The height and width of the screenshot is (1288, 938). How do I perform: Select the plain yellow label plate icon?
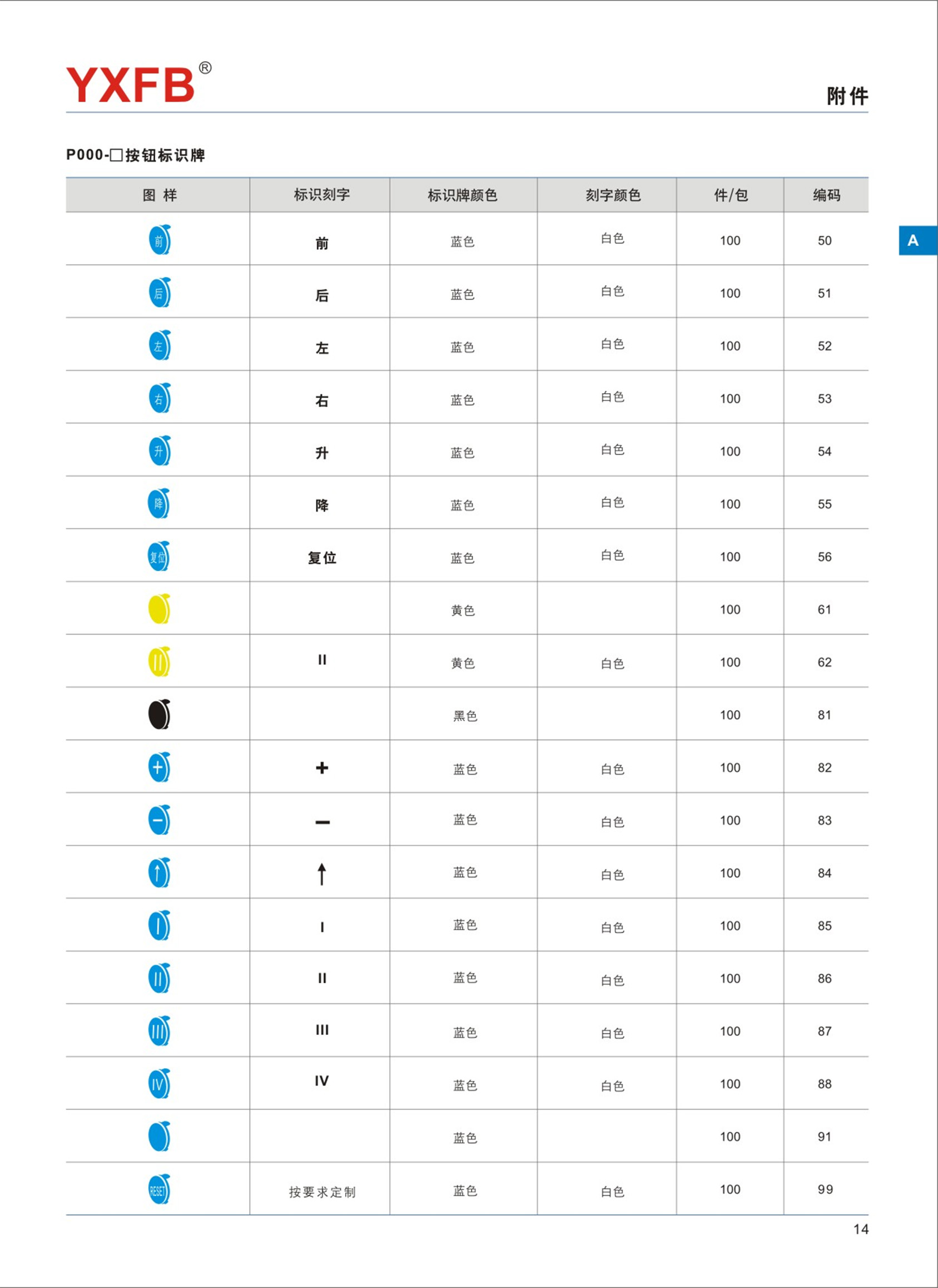pyautogui.click(x=159, y=609)
